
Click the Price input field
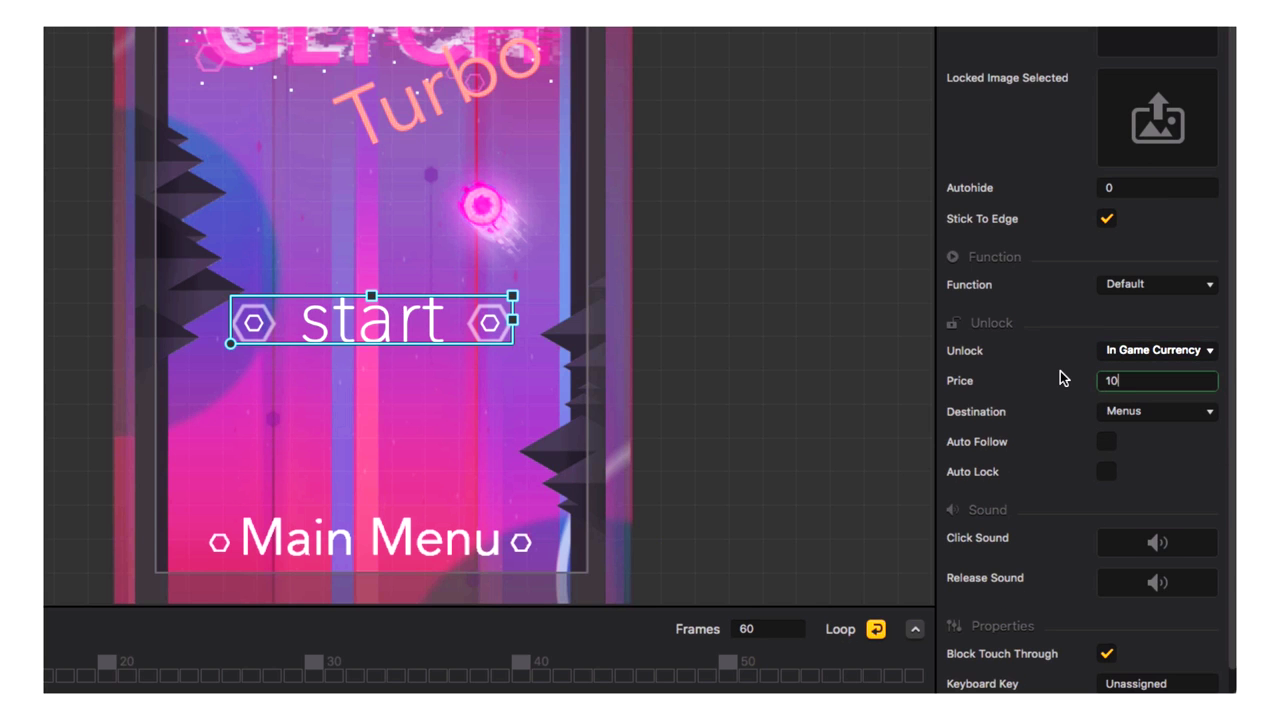click(1157, 381)
